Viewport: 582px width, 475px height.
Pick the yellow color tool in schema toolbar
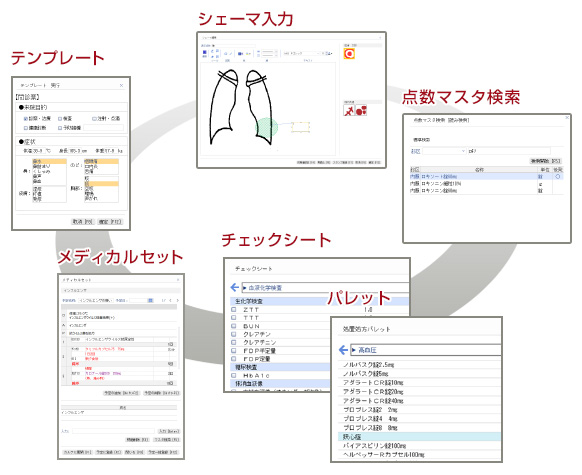pyautogui.click(x=249, y=53)
